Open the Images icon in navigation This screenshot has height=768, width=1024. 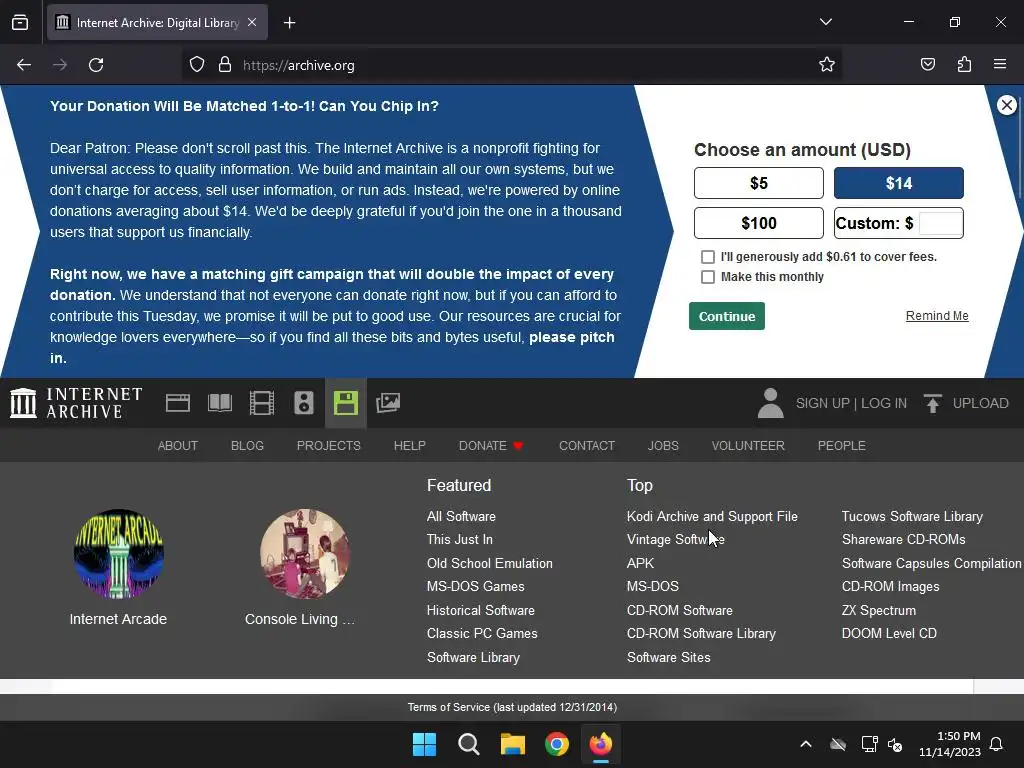pyautogui.click(x=388, y=403)
